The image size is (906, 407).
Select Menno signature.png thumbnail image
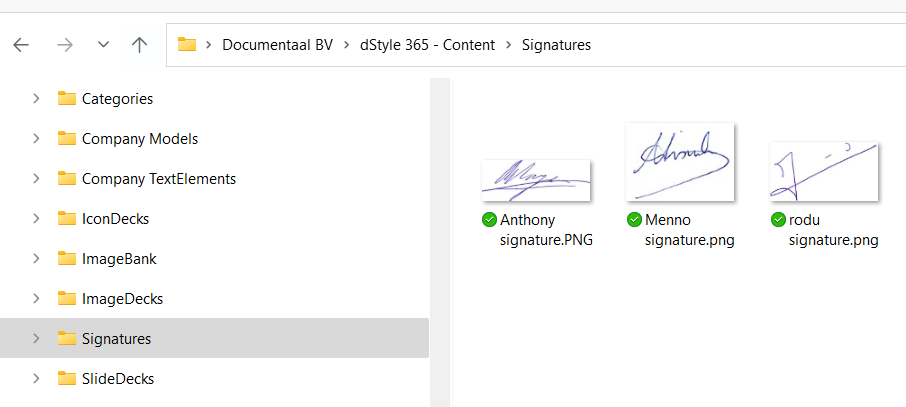click(680, 162)
